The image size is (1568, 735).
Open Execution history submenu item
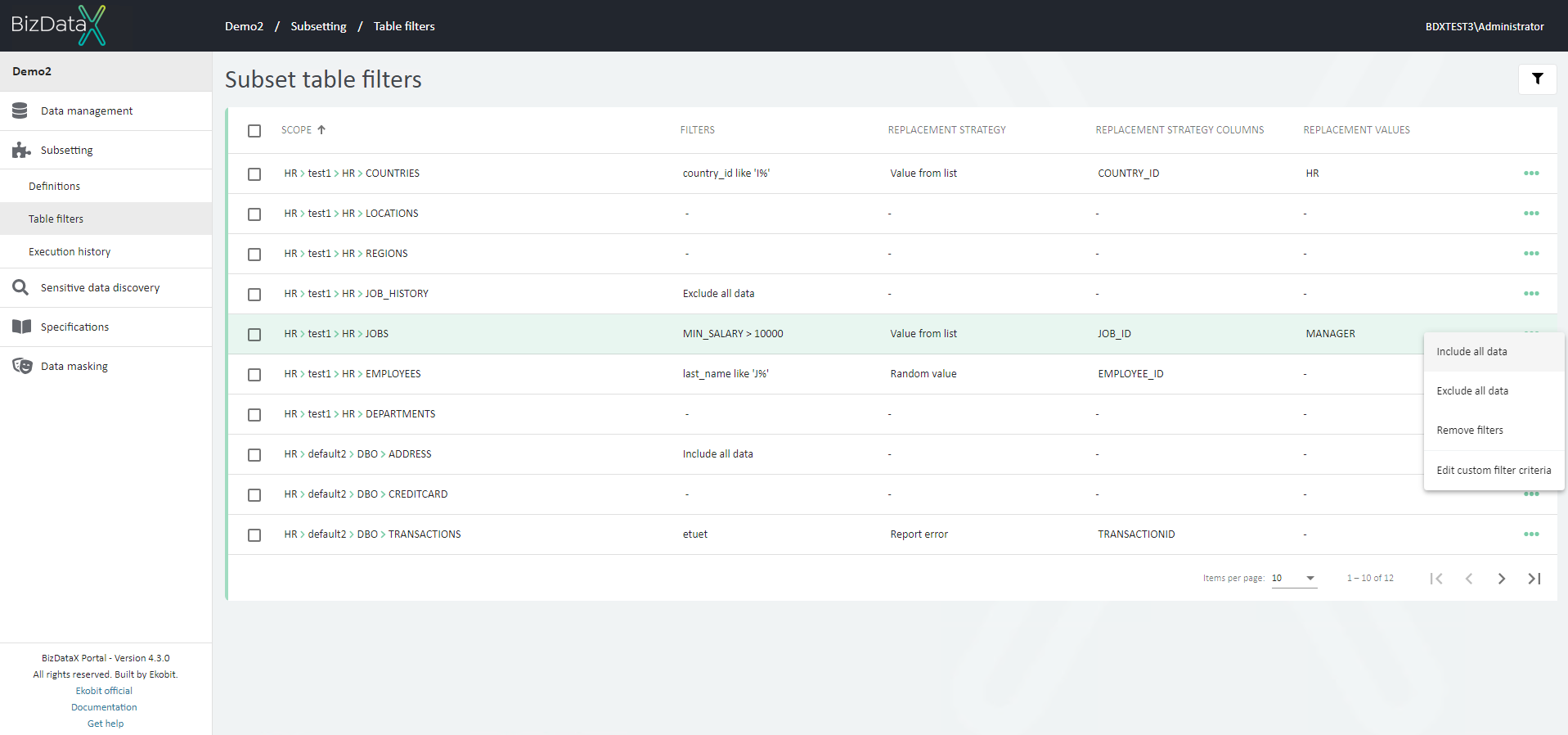[x=106, y=251]
